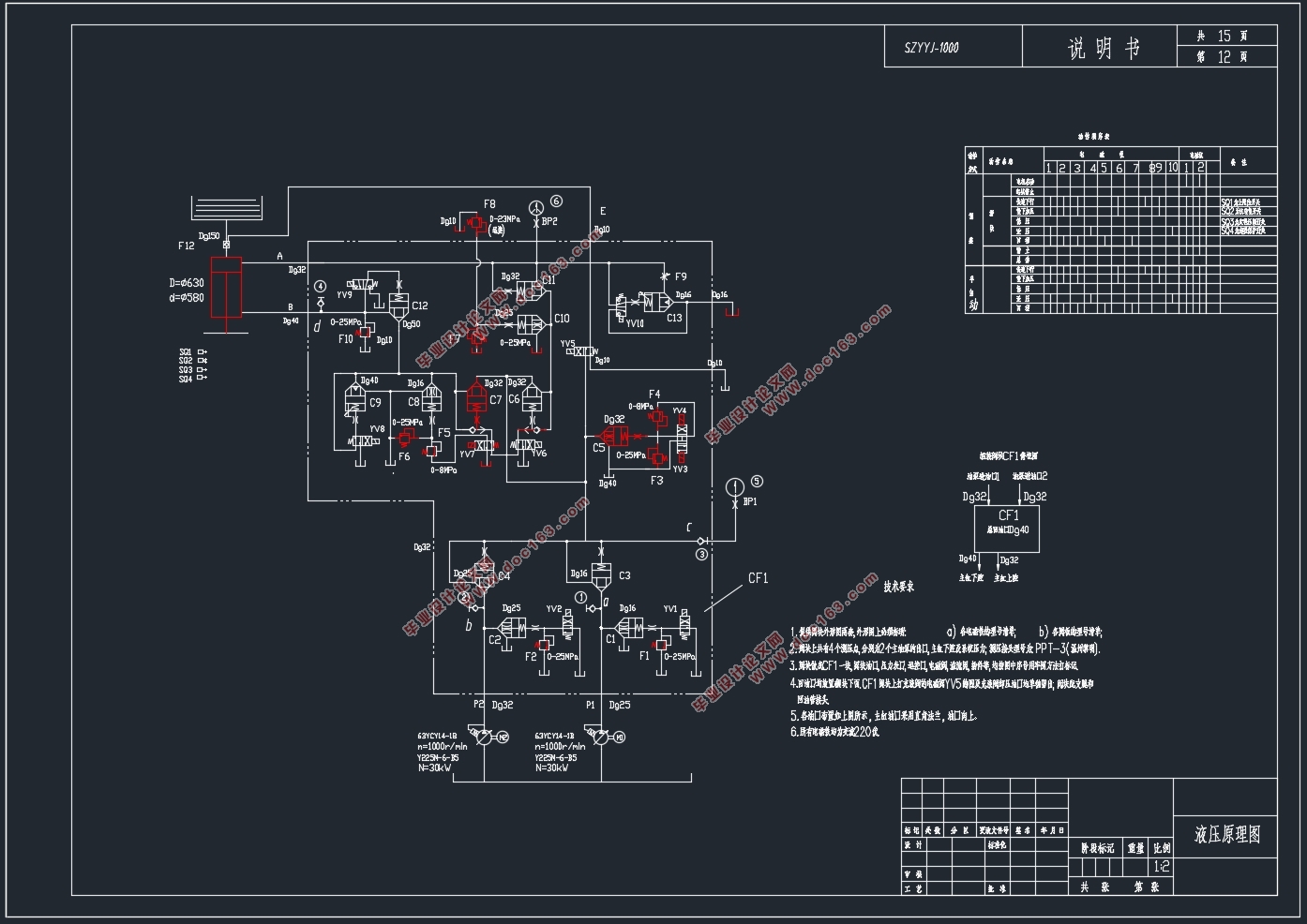Click the total pages 15 cell
Viewport: 1307px width, 924px height.
click(x=1227, y=36)
